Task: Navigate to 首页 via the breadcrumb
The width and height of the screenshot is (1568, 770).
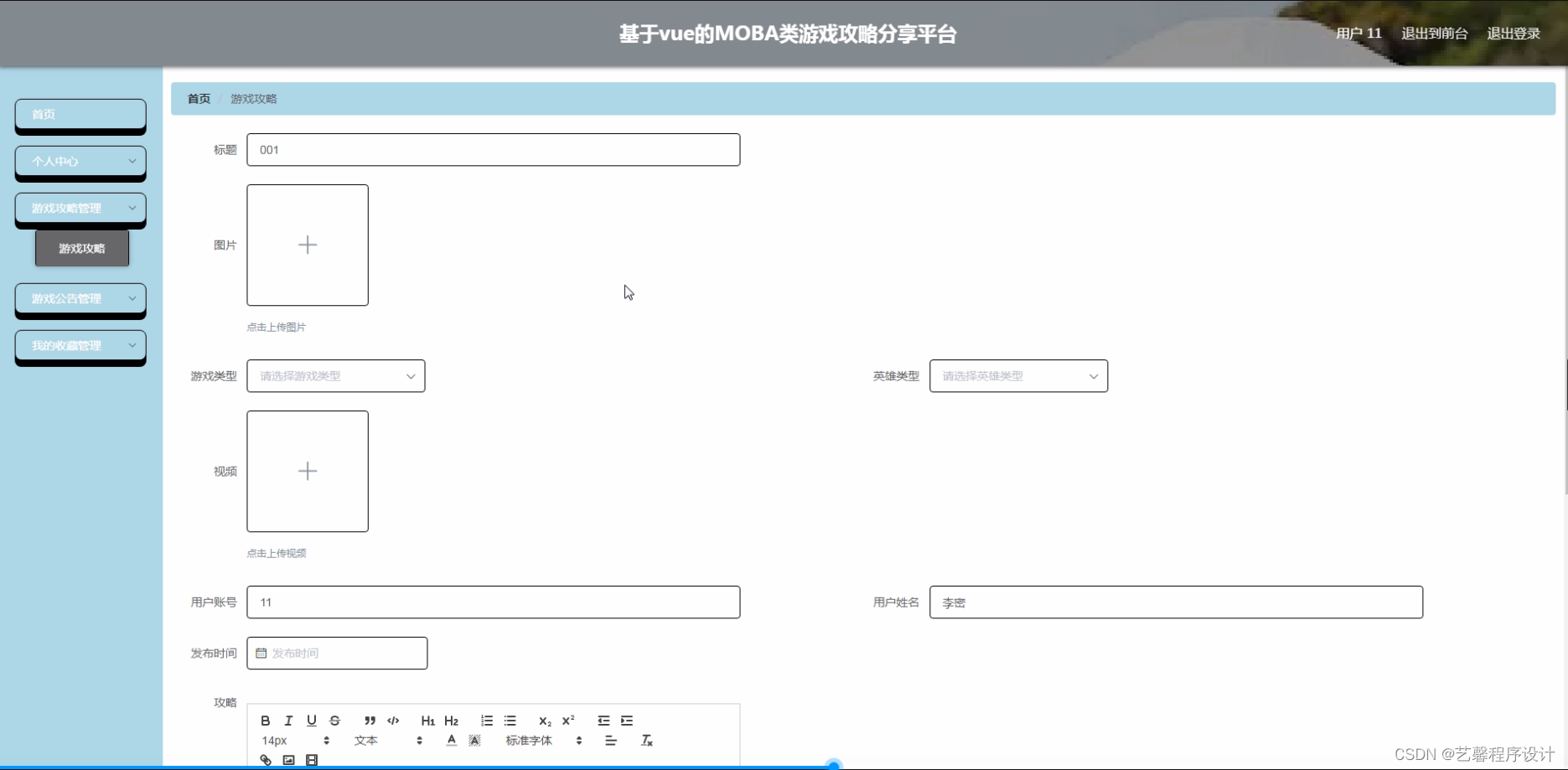Action: point(198,98)
